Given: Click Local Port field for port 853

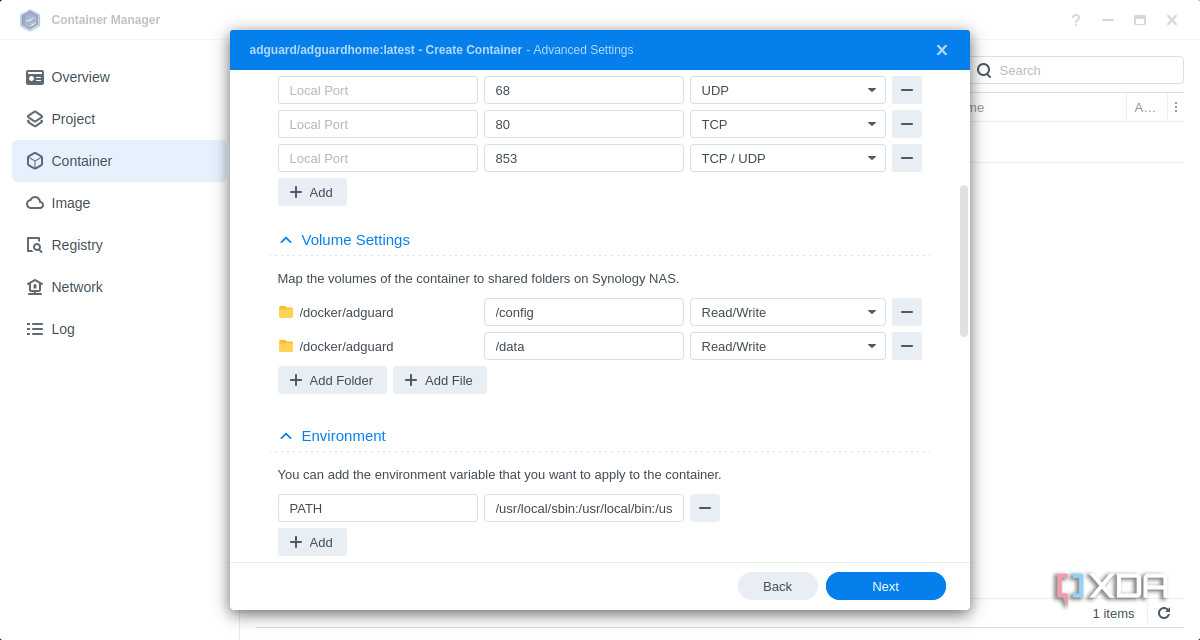Looking at the screenshot, I should 378,158.
